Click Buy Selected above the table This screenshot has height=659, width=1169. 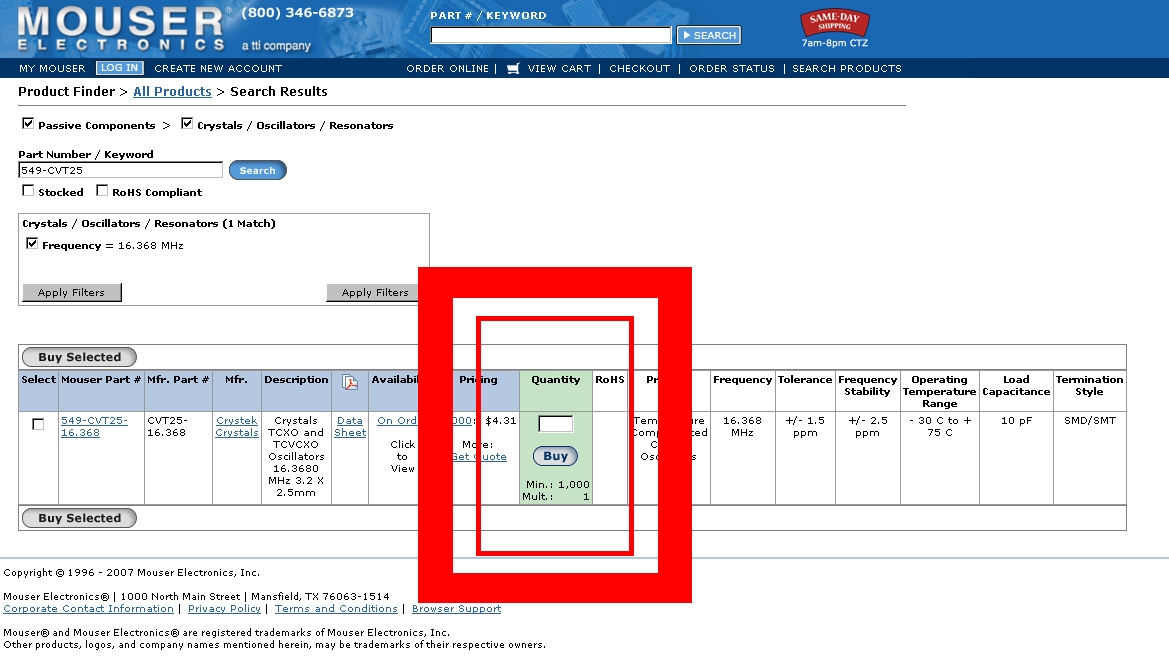pos(80,357)
